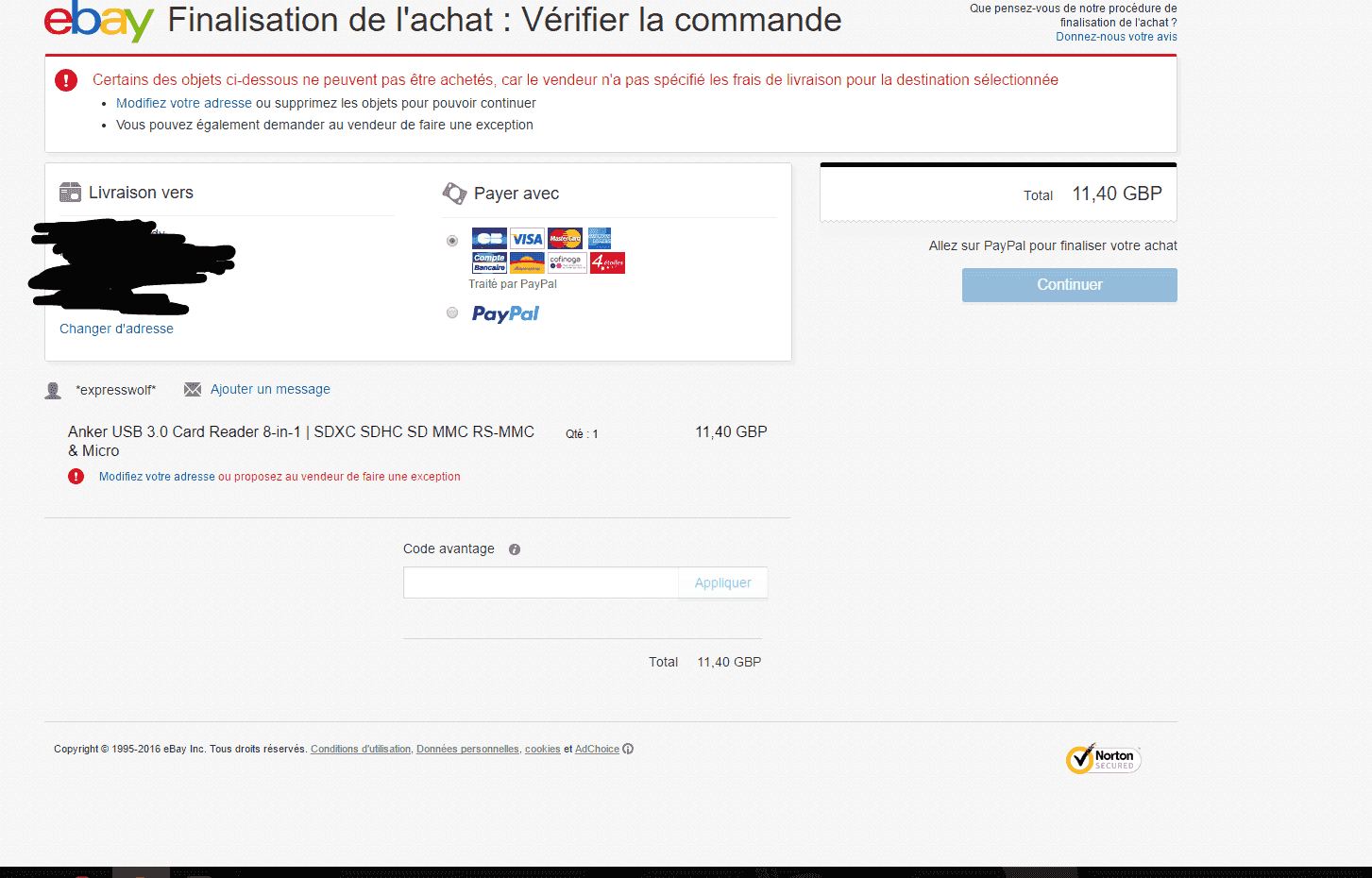Click Modifiez votre adresse under the Anker item

[x=157, y=477]
